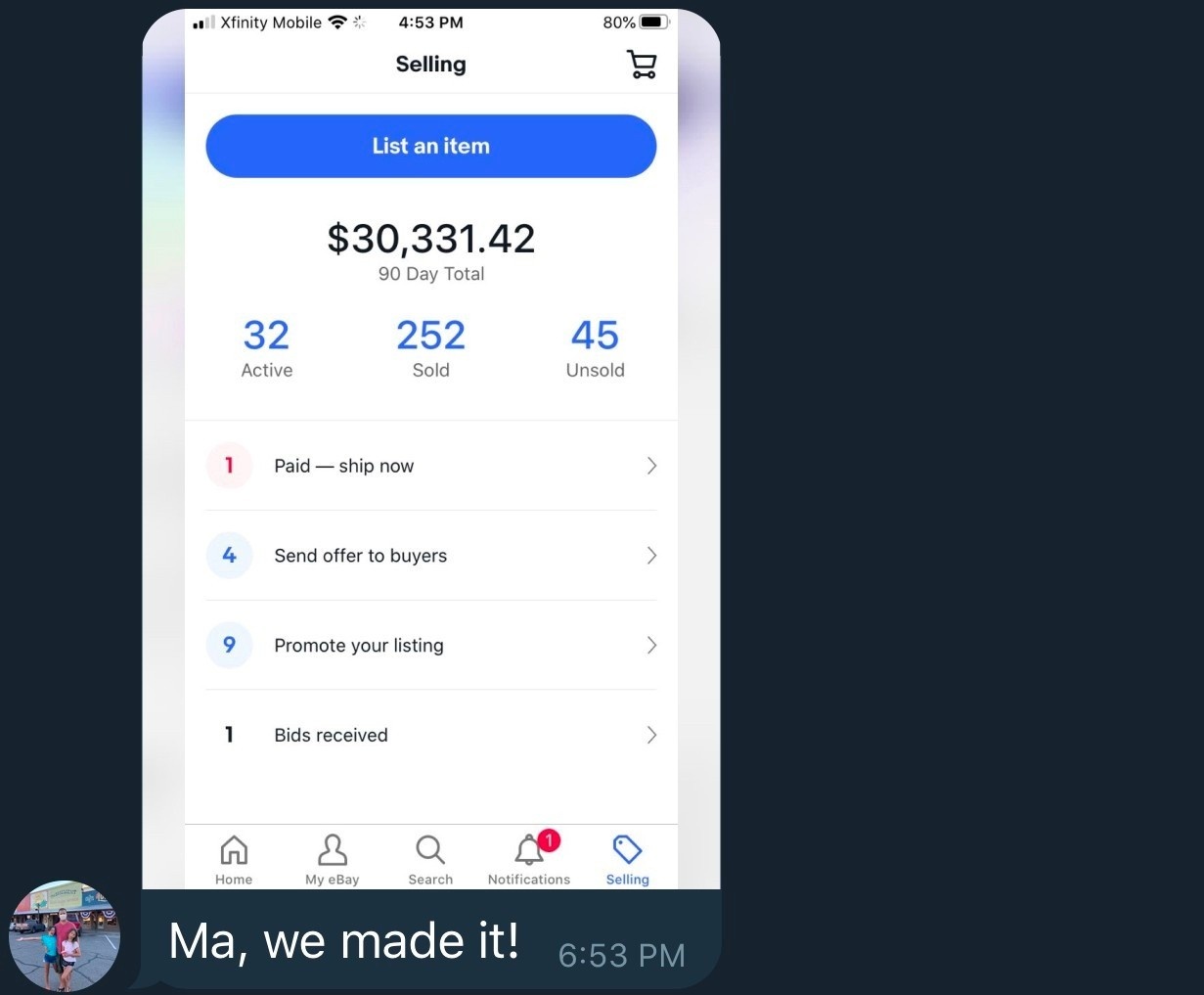The width and height of the screenshot is (1204, 995).
Task: Open the Notifications bell icon
Action: 528,851
